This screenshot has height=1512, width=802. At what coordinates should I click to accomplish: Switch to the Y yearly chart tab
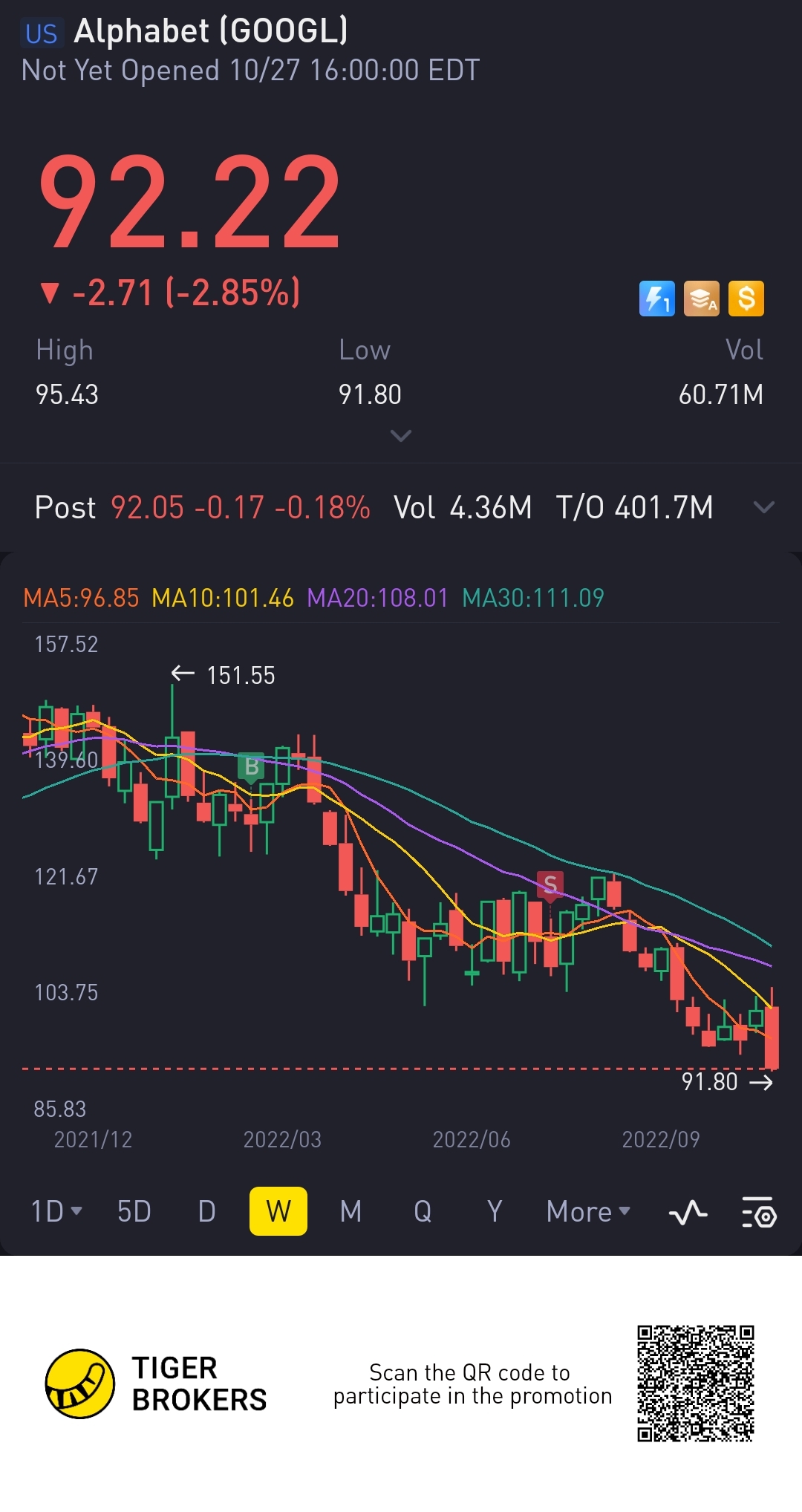495,1211
